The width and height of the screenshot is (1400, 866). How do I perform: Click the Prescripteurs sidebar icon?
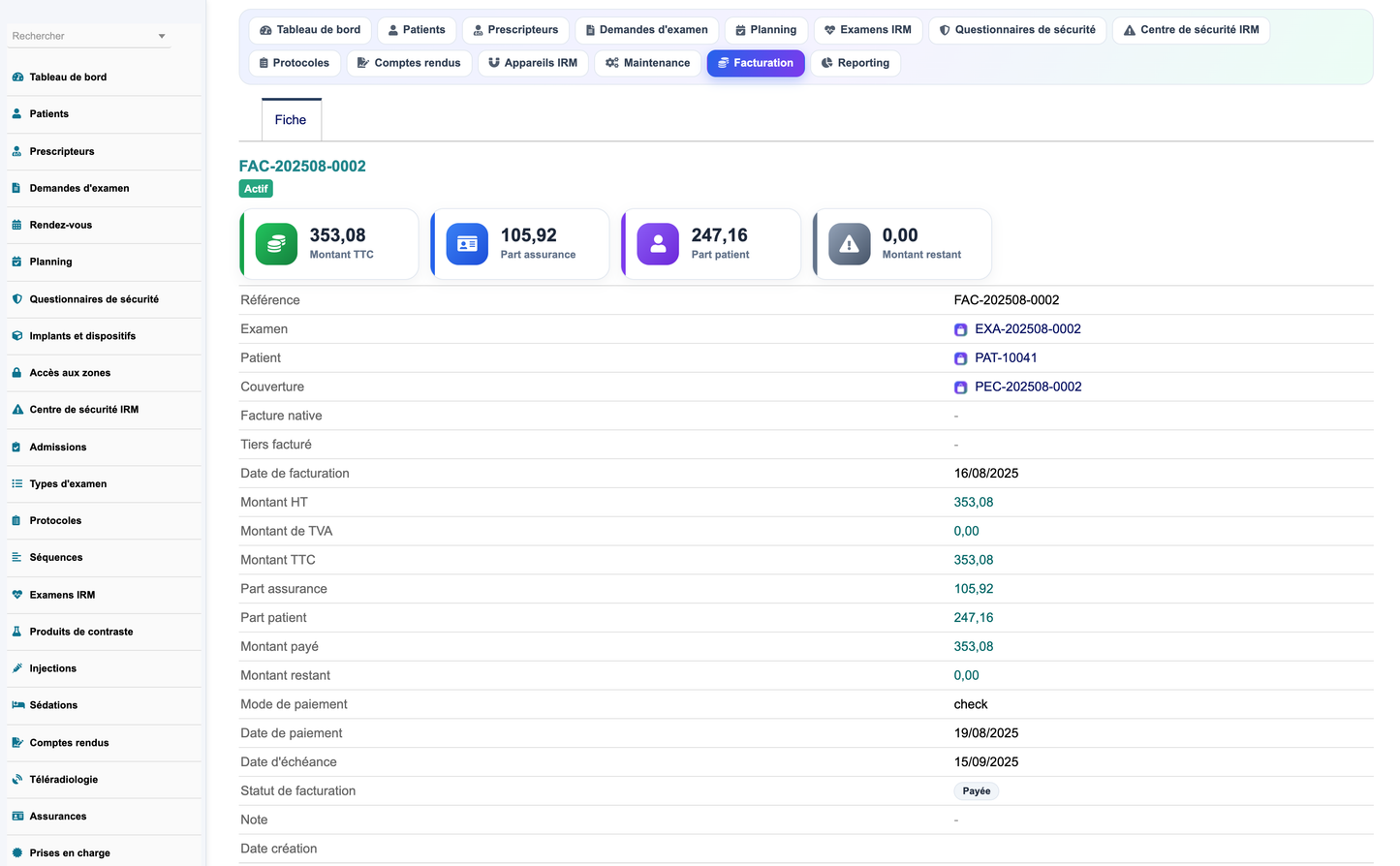click(x=17, y=152)
